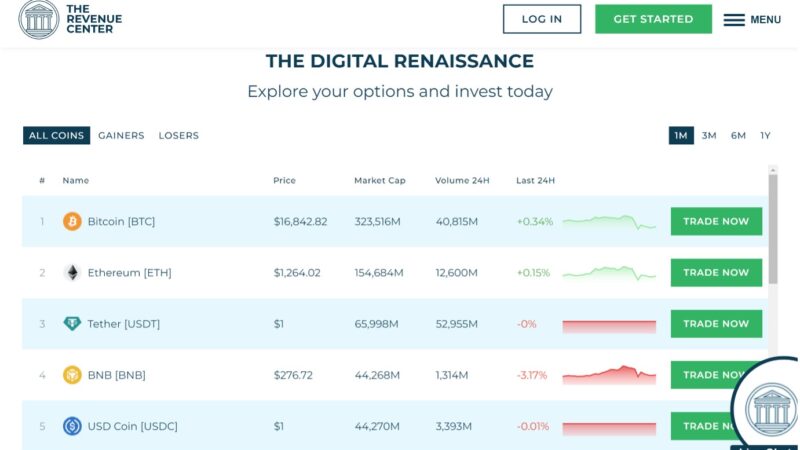800x450 pixels.
Task: Click the BNB coin icon
Action: point(72,375)
